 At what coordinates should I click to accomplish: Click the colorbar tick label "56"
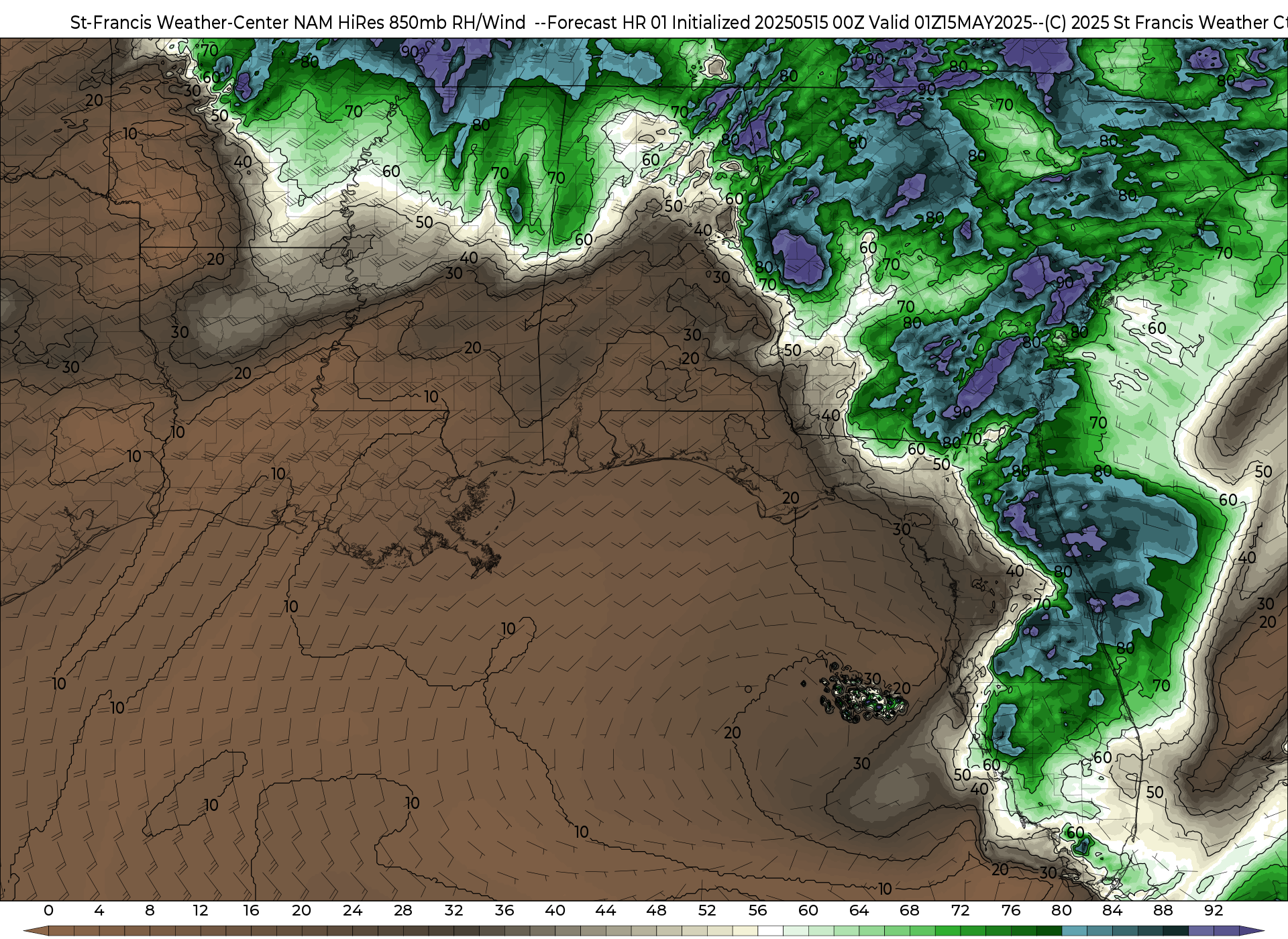(x=757, y=911)
